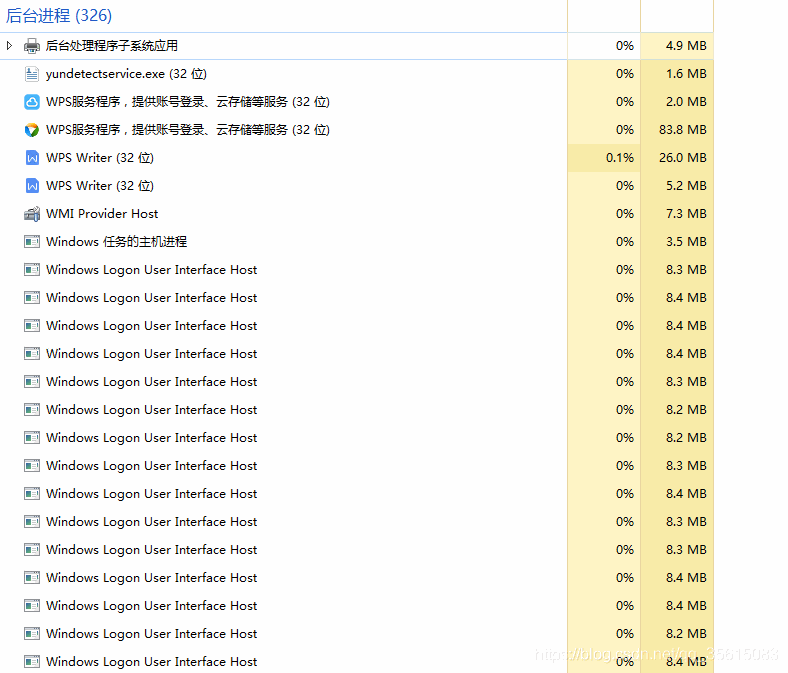Click the printer icon for 后台处理程序子系统应用
788x673 pixels.
coord(32,46)
